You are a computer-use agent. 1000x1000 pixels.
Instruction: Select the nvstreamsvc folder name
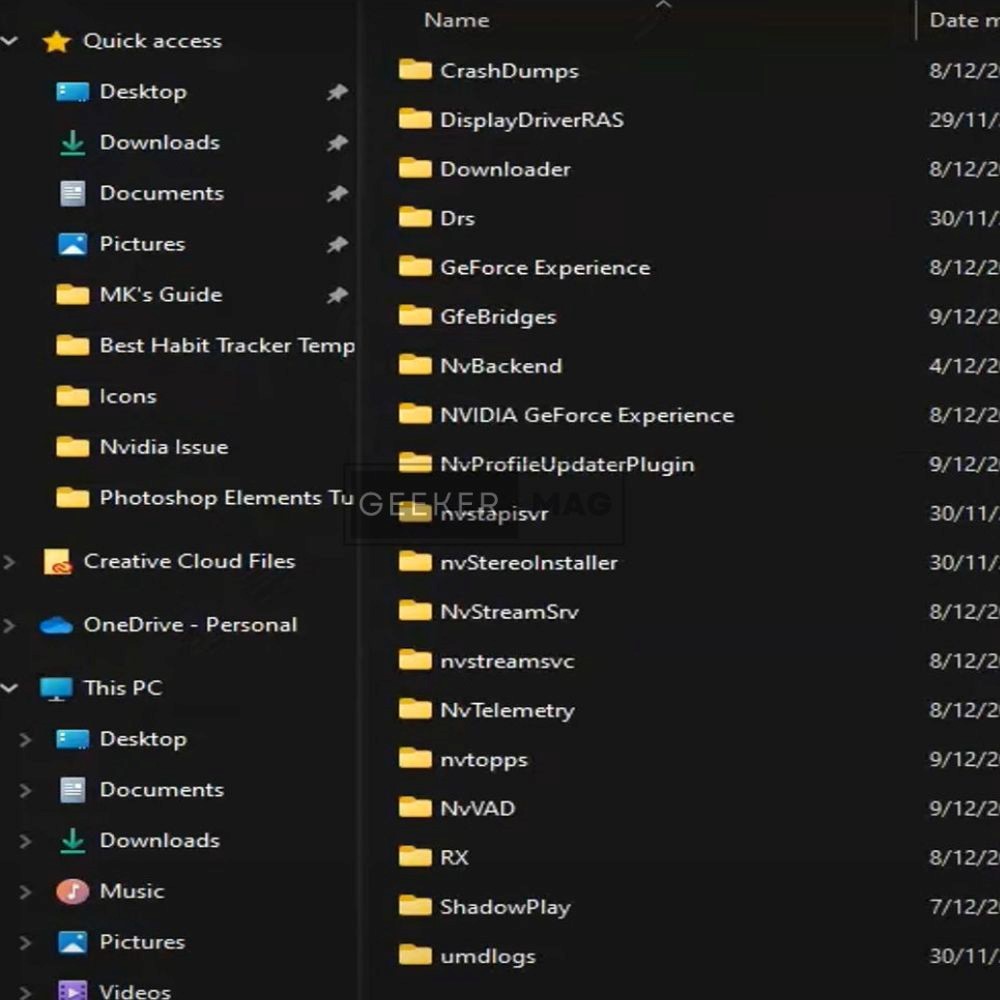[x=508, y=661]
